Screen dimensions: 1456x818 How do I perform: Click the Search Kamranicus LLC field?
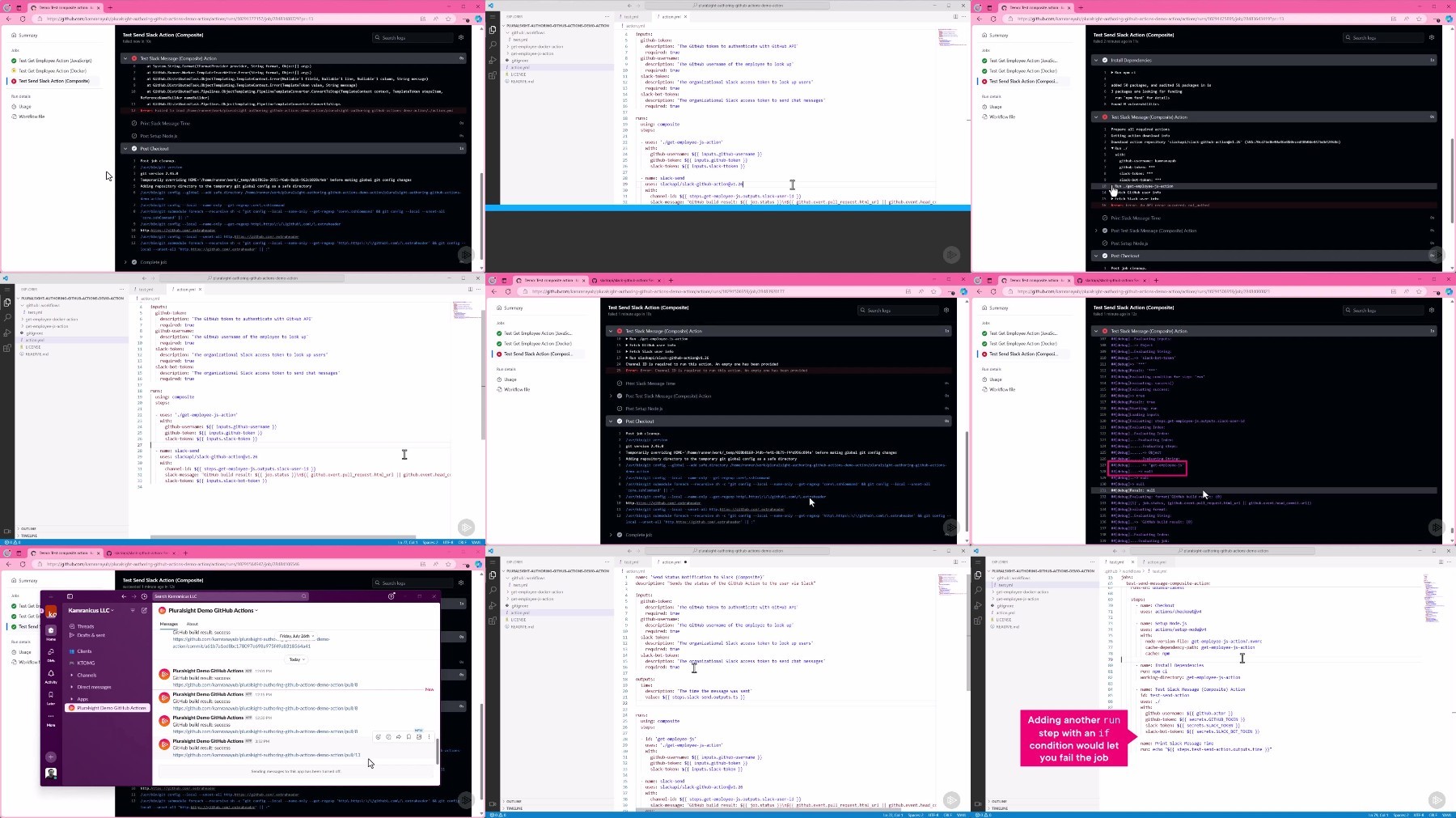coord(231,596)
